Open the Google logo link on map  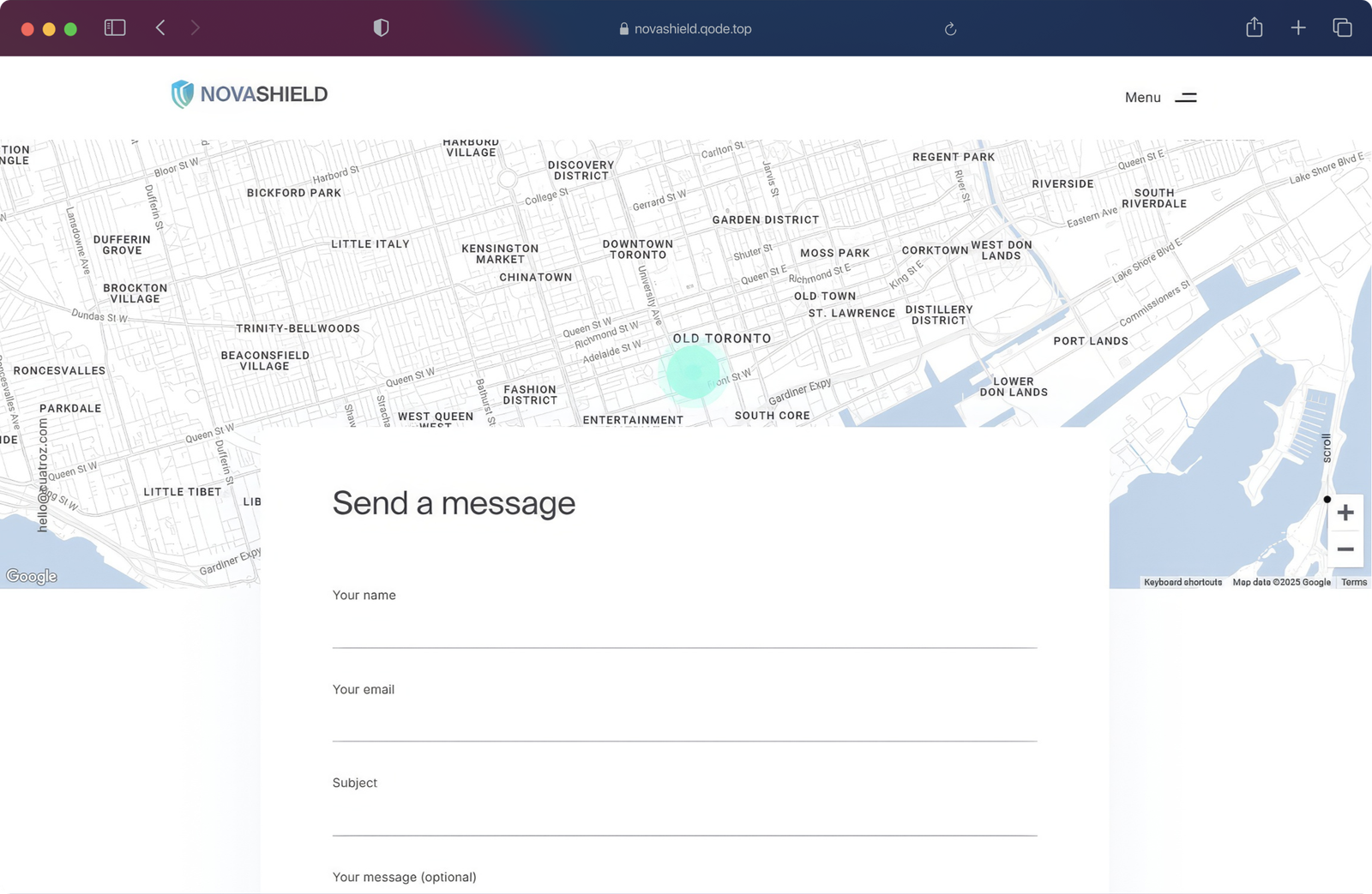(32, 576)
